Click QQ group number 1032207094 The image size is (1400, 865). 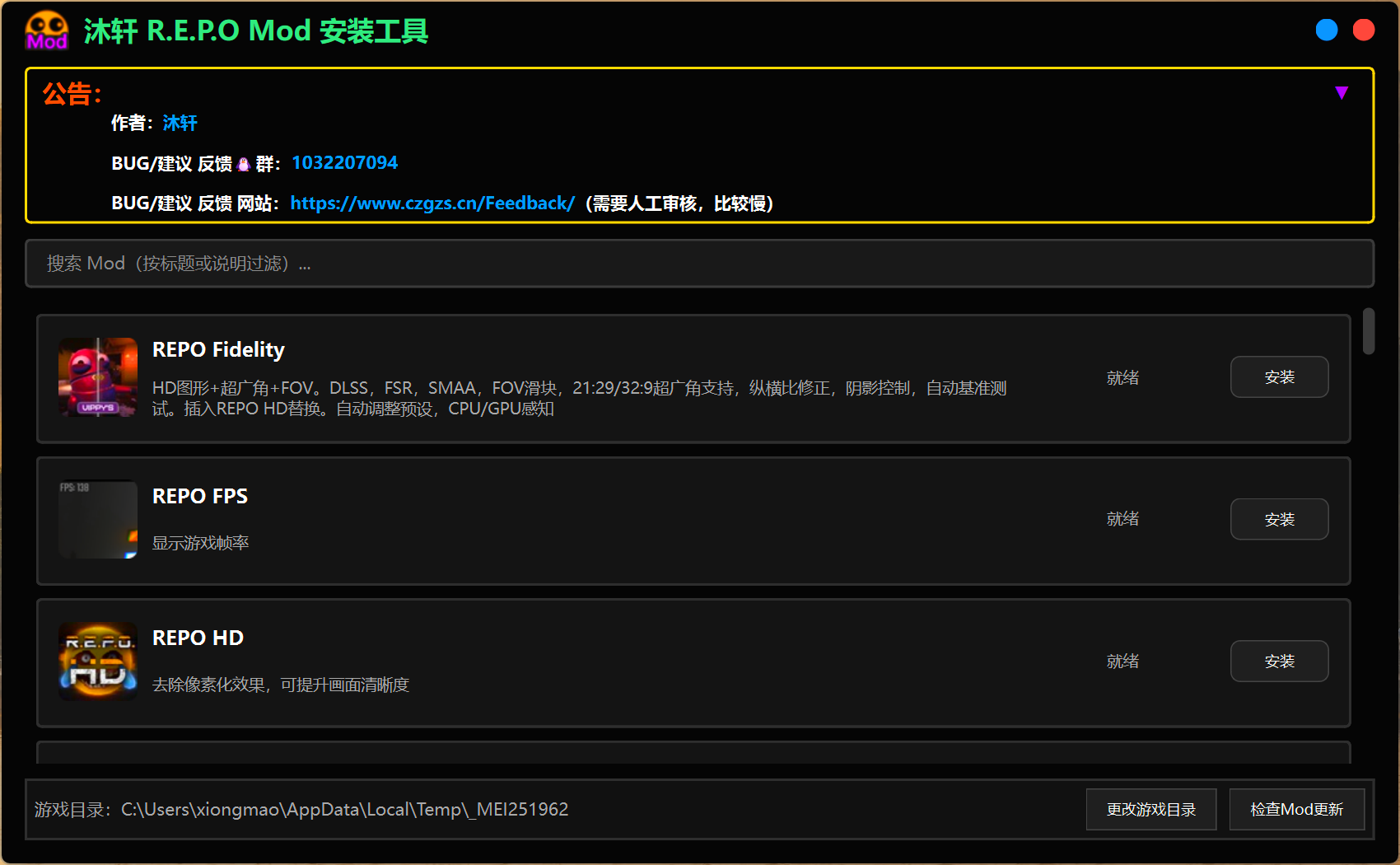click(344, 162)
